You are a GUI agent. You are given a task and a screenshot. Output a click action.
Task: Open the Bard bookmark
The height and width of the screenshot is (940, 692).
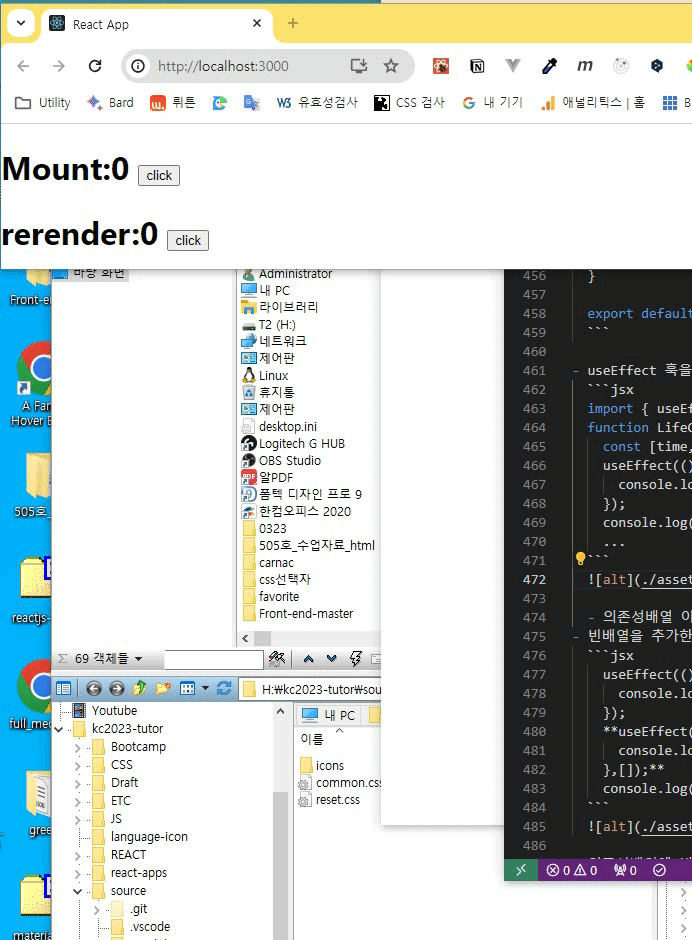[110, 103]
